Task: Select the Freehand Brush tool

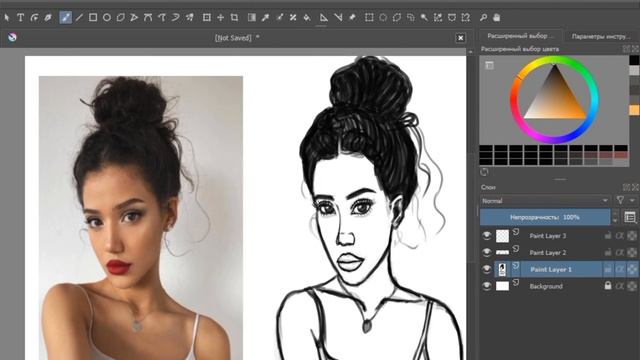Action: (65, 18)
